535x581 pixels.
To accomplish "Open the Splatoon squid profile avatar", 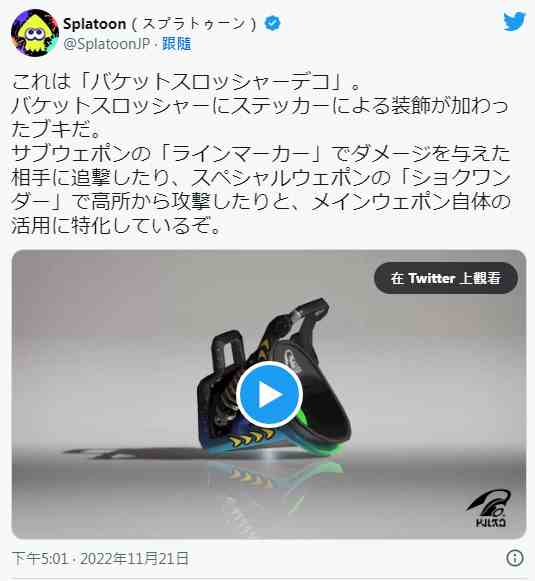I will pos(35,33).
